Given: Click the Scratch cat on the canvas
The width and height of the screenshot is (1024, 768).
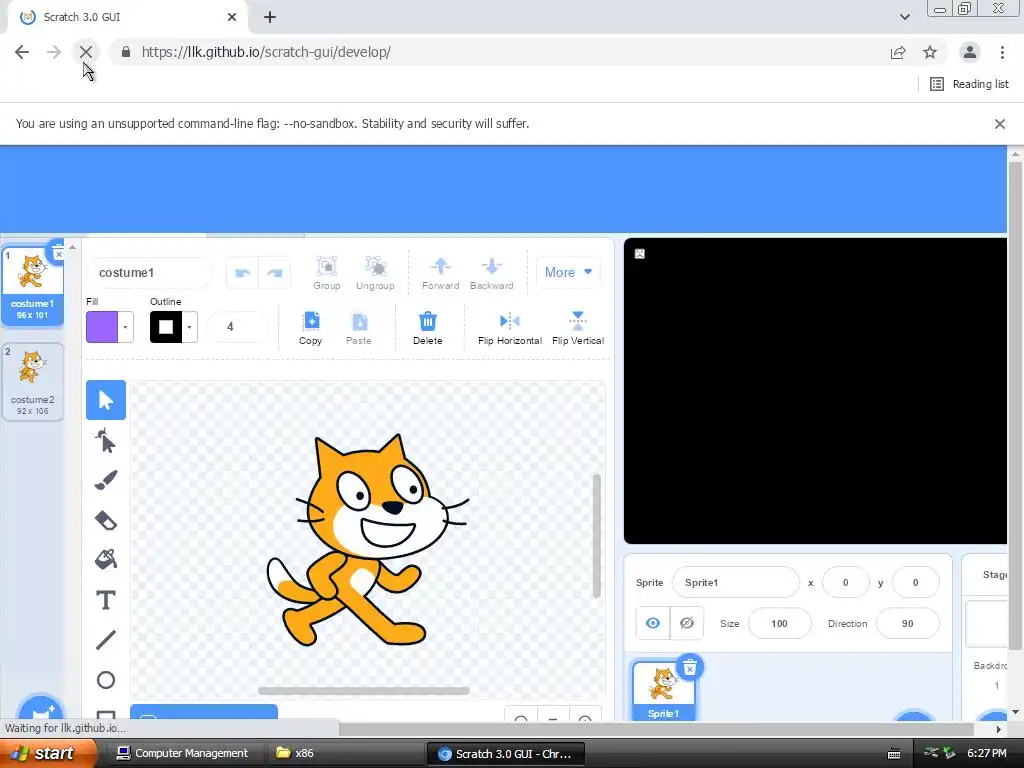Looking at the screenshot, I should click(x=367, y=541).
